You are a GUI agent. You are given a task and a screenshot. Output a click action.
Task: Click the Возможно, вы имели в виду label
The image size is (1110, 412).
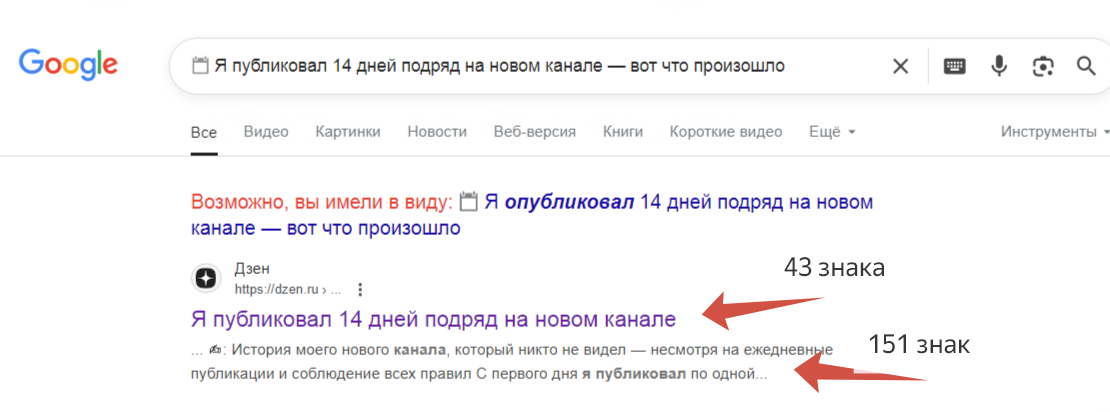pos(321,203)
